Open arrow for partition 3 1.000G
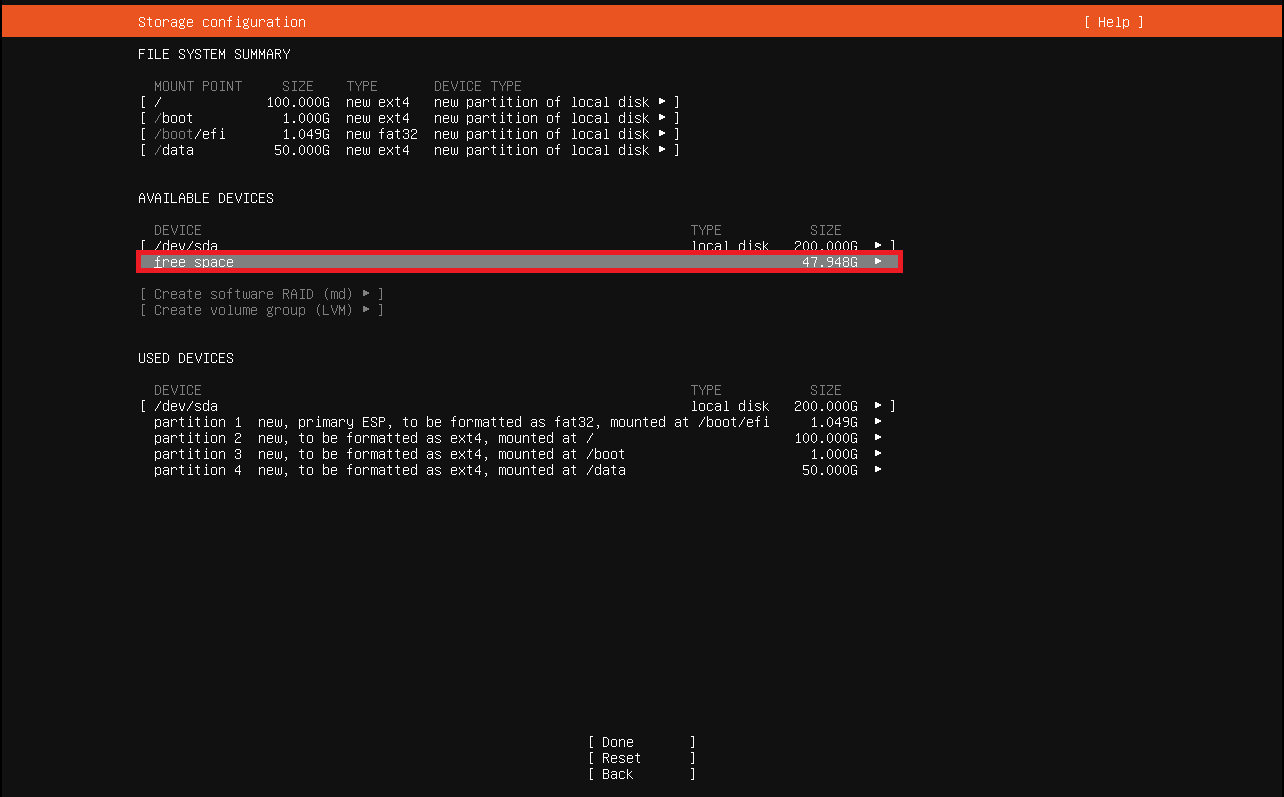 [878, 454]
